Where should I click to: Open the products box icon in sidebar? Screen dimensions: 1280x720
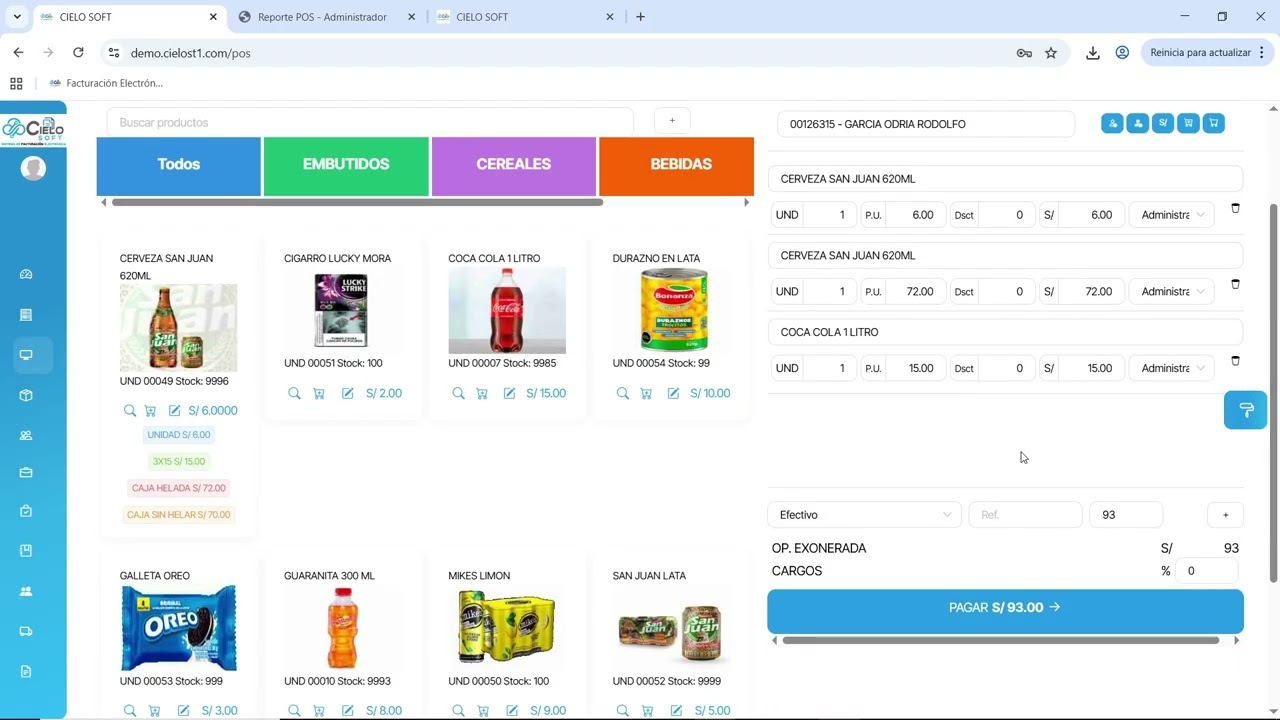point(26,395)
